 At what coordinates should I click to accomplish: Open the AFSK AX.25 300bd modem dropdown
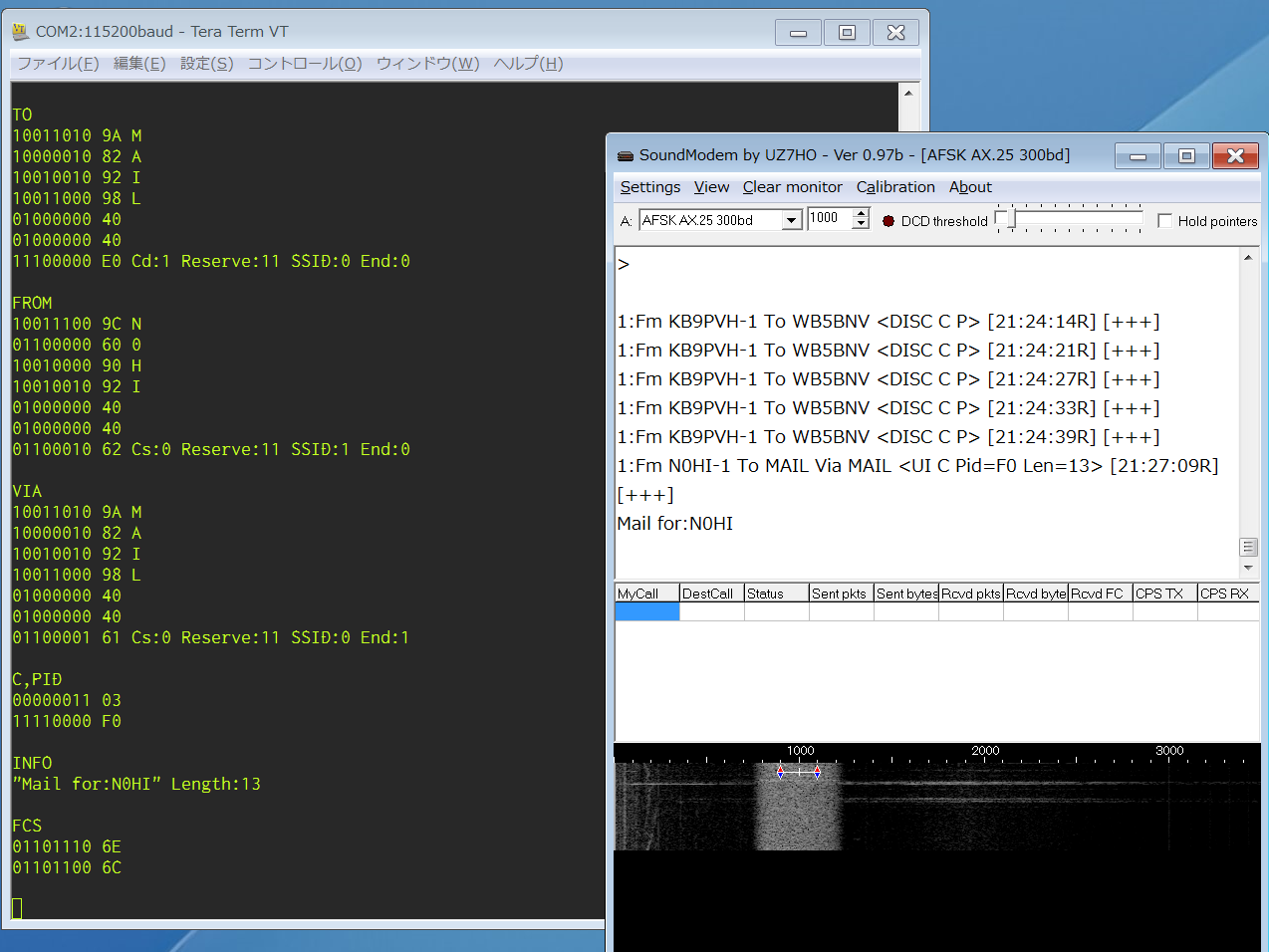pos(792,220)
